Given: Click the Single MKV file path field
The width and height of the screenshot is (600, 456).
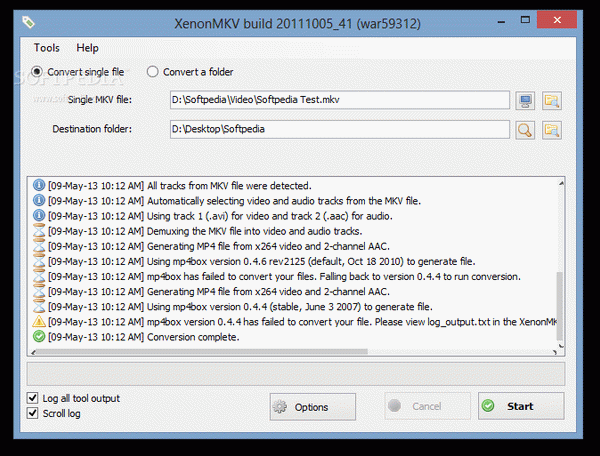Looking at the screenshot, I should pos(340,100).
